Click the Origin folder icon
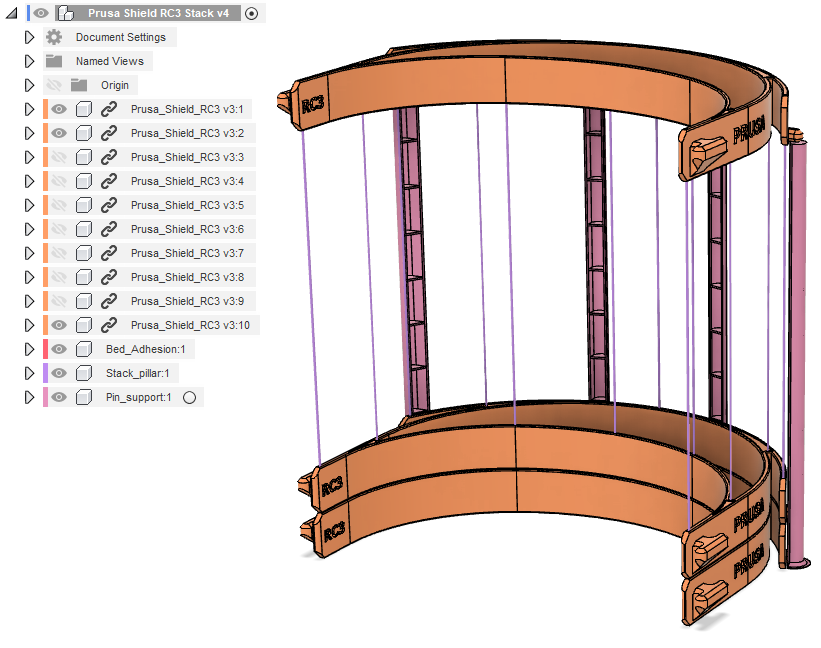Image resolution: width=821 pixels, height=648 pixels. point(79,85)
